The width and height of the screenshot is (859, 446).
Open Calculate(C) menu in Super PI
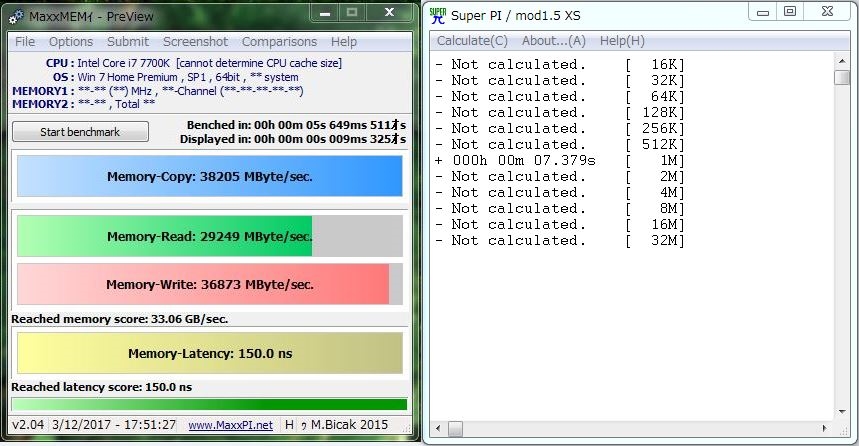(472, 41)
